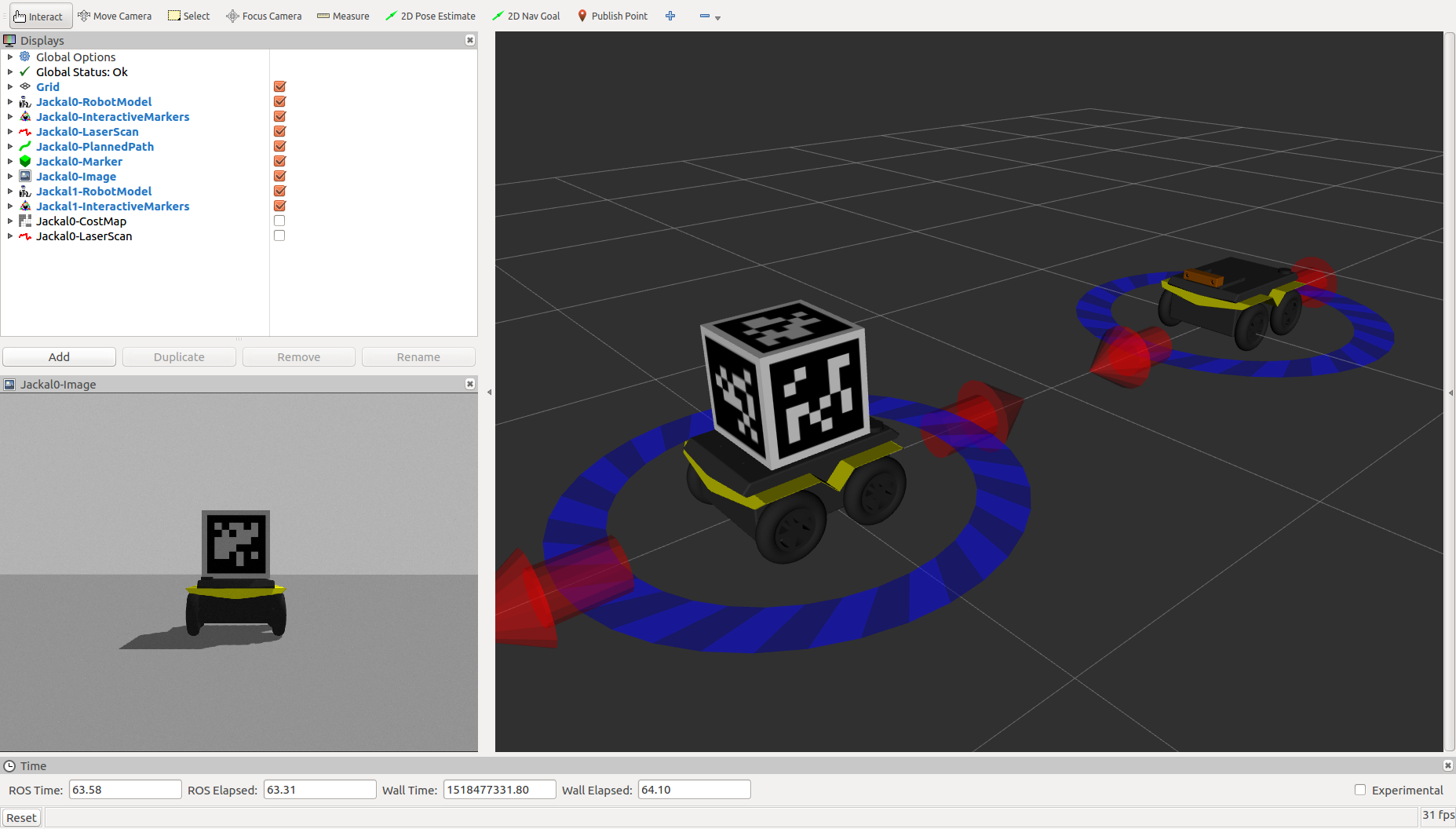1456x829 pixels.
Task: Pick the 2D Pose Estimate tool
Action: (x=430, y=16)
